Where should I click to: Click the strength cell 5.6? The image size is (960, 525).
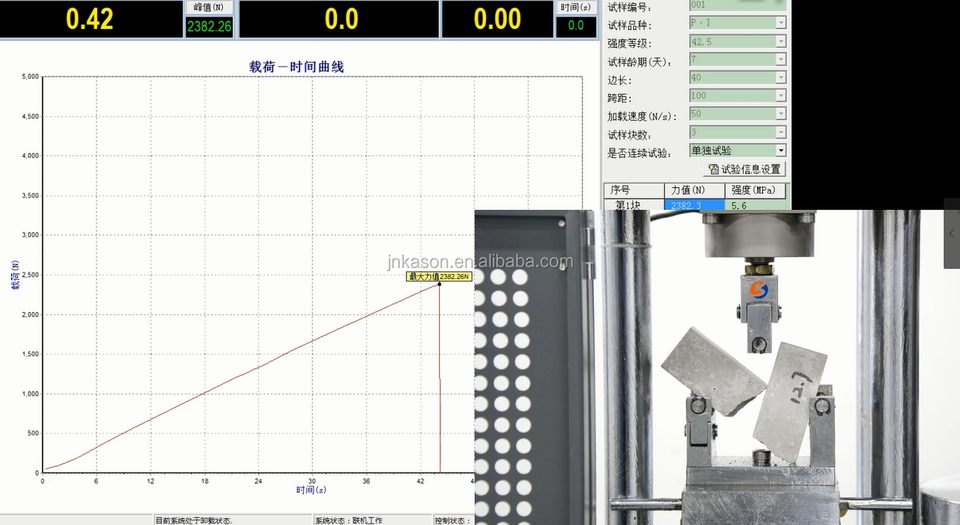(x=754, y=205)
